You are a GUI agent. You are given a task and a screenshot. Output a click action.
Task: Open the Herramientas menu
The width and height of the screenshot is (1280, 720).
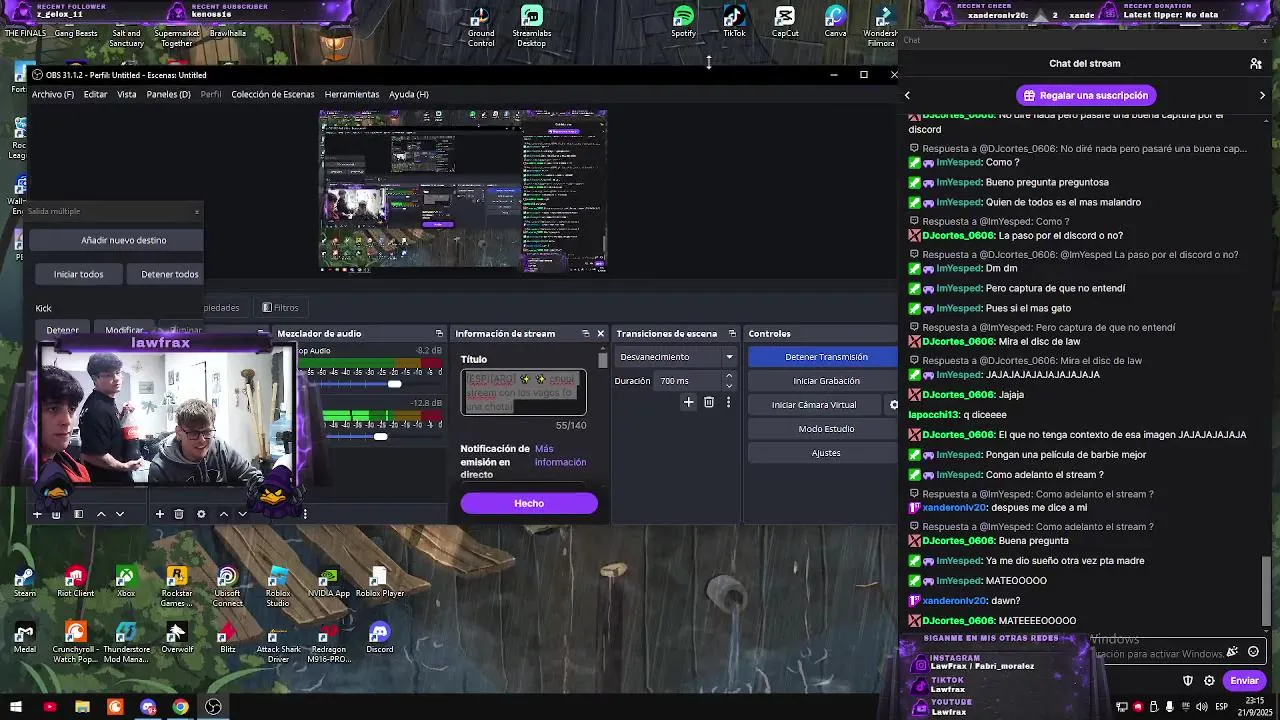(x=352, y=94)
